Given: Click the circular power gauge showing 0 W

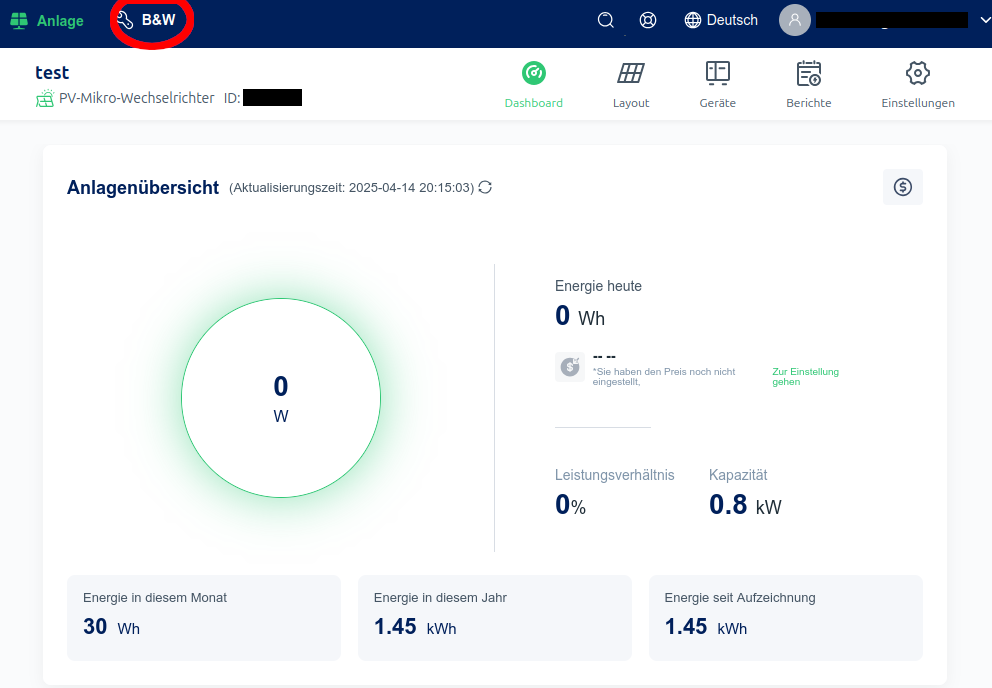Looking at the screenshot, I should (x=281, y=398).
